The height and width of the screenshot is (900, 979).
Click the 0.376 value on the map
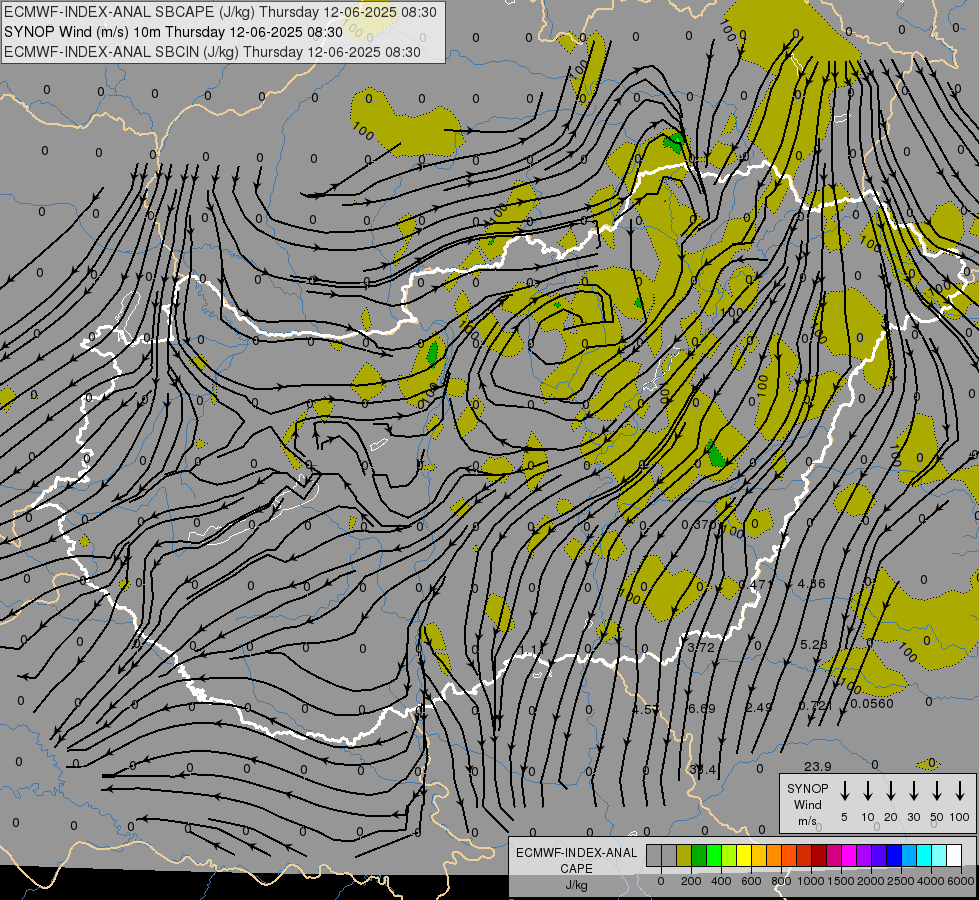[699, 525]
